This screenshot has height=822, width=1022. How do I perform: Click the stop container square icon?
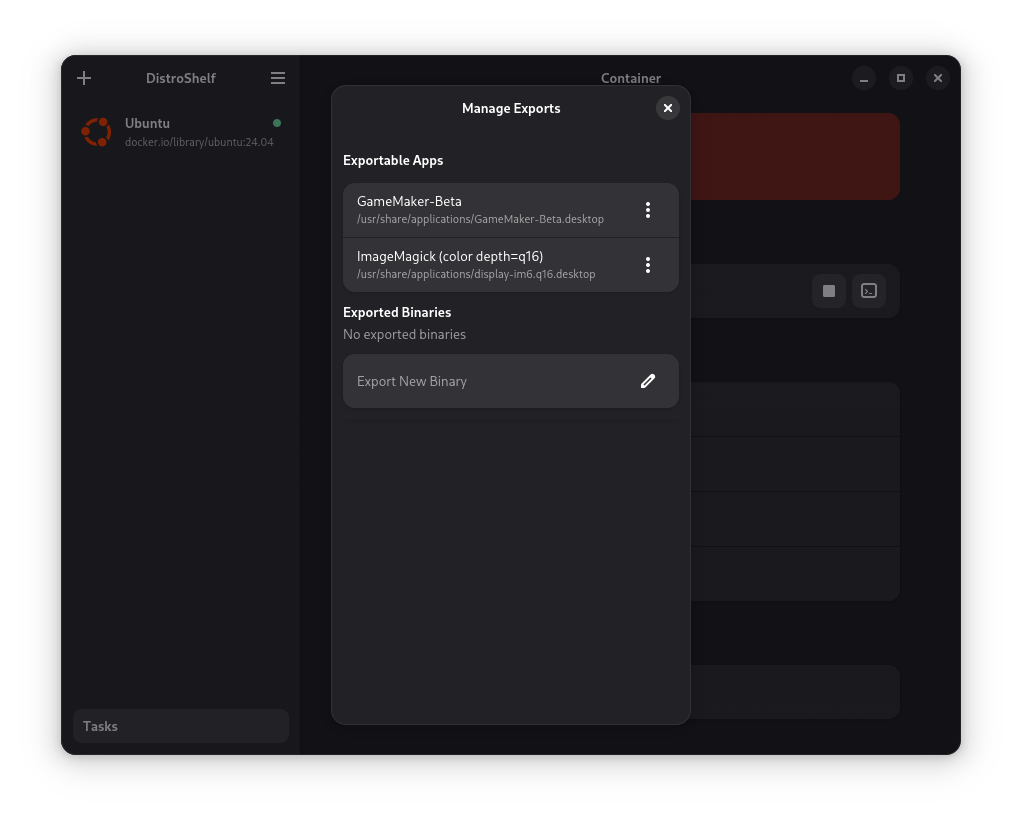tap(829, 291)
